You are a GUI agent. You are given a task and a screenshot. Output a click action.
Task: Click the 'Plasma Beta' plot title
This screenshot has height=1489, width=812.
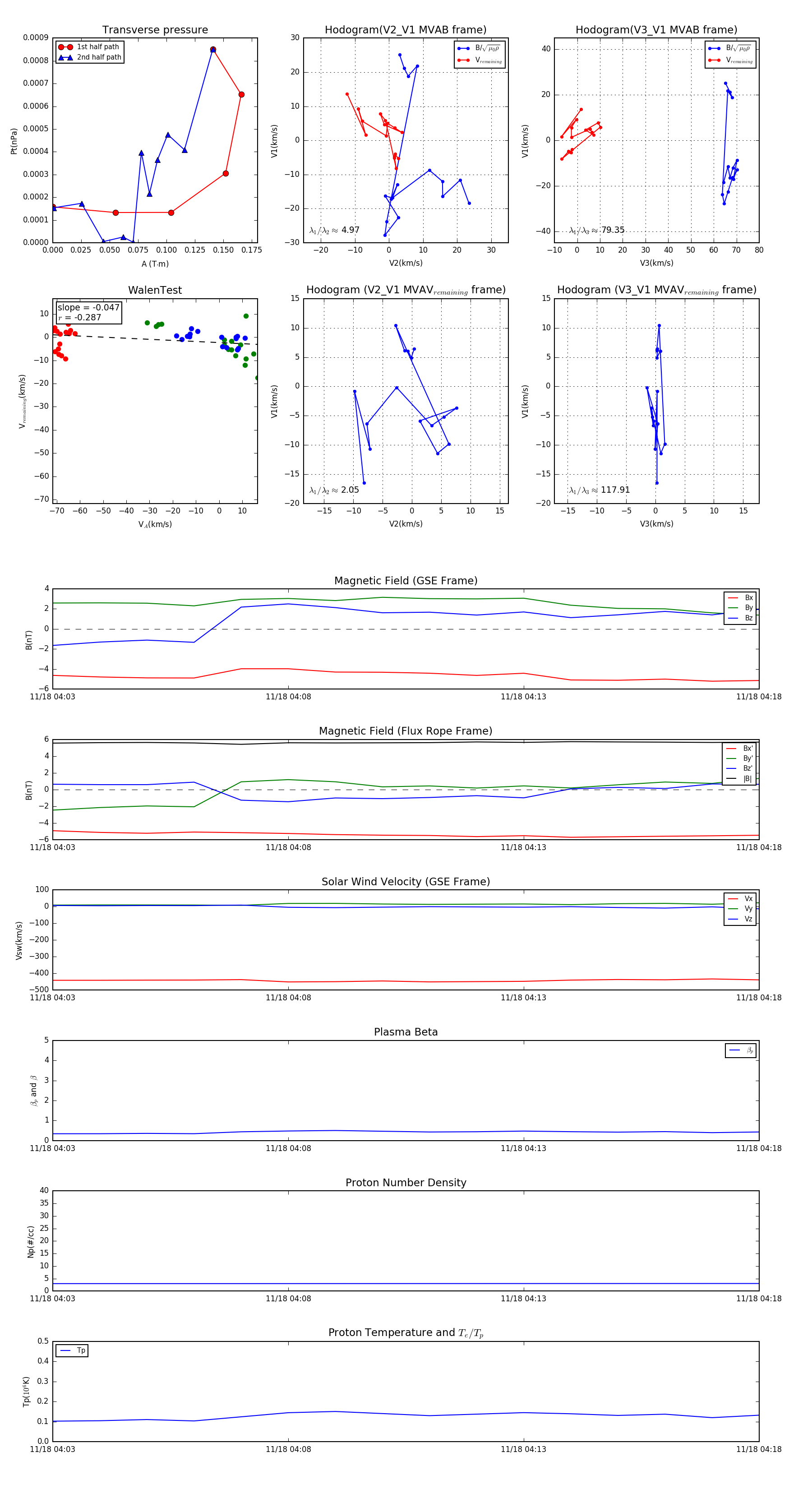pyautogui.click(x=406, y=1032)
